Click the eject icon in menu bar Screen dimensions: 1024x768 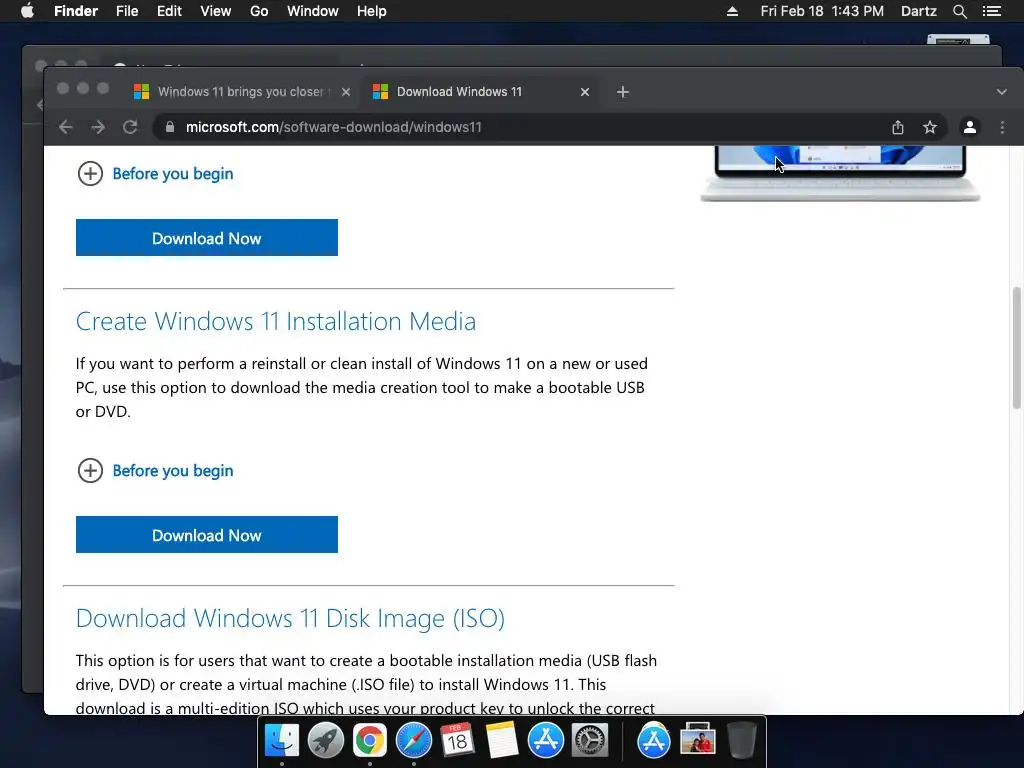tap(733, 11)
